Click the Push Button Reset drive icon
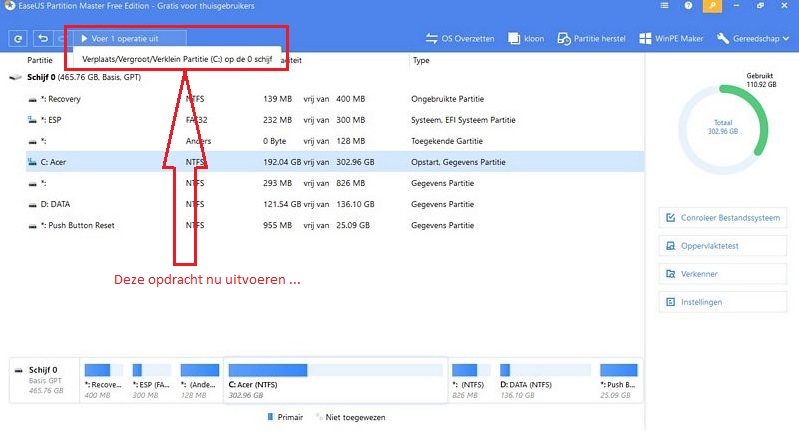The image size is (799, 431). [x=32, y=226]
